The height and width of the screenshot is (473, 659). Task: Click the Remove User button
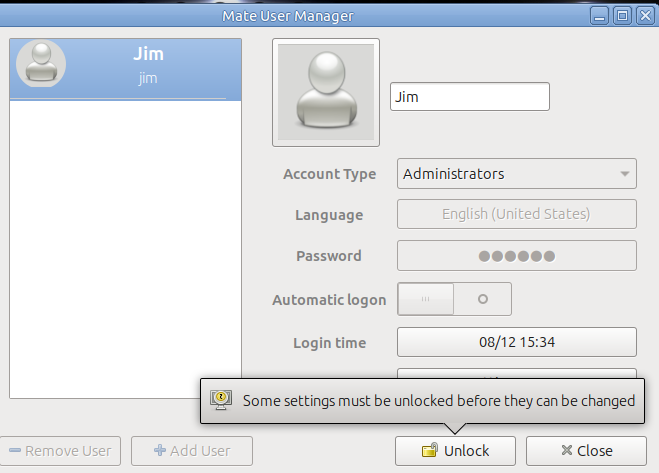pyautogui.click(x=60, y=451)
